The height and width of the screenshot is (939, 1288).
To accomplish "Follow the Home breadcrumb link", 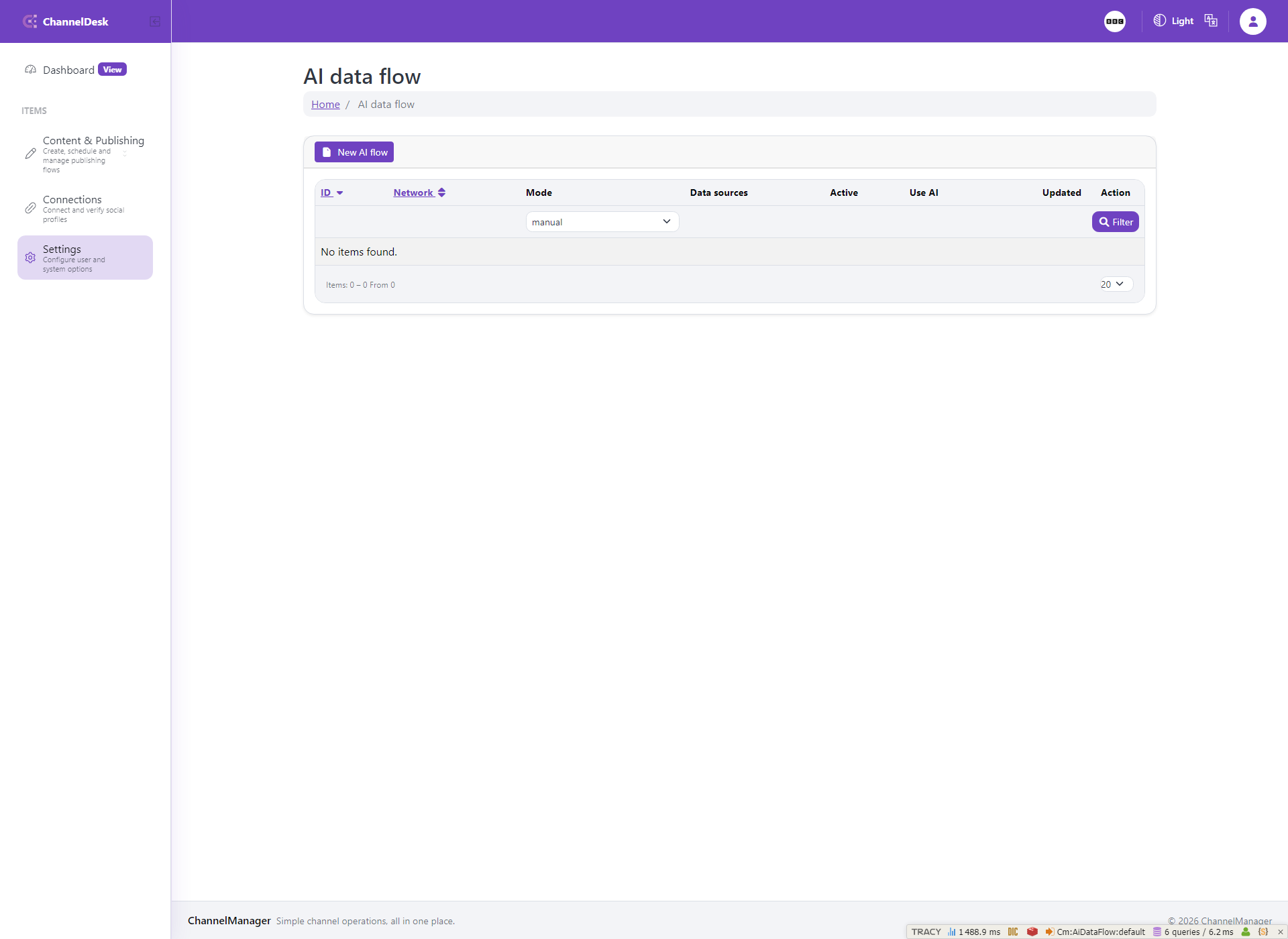I will [325, 104].
